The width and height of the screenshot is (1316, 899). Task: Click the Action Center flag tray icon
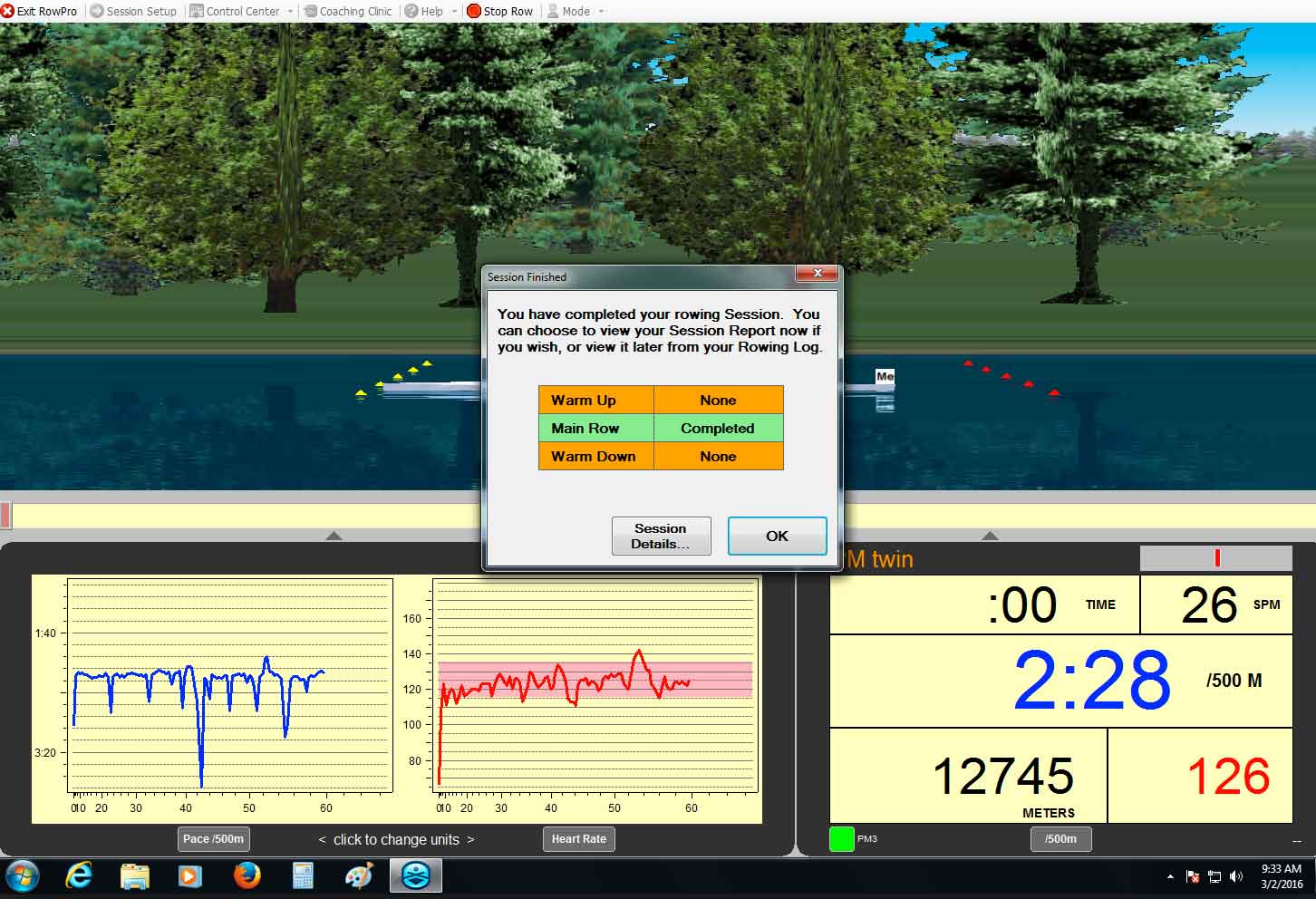1193,876
